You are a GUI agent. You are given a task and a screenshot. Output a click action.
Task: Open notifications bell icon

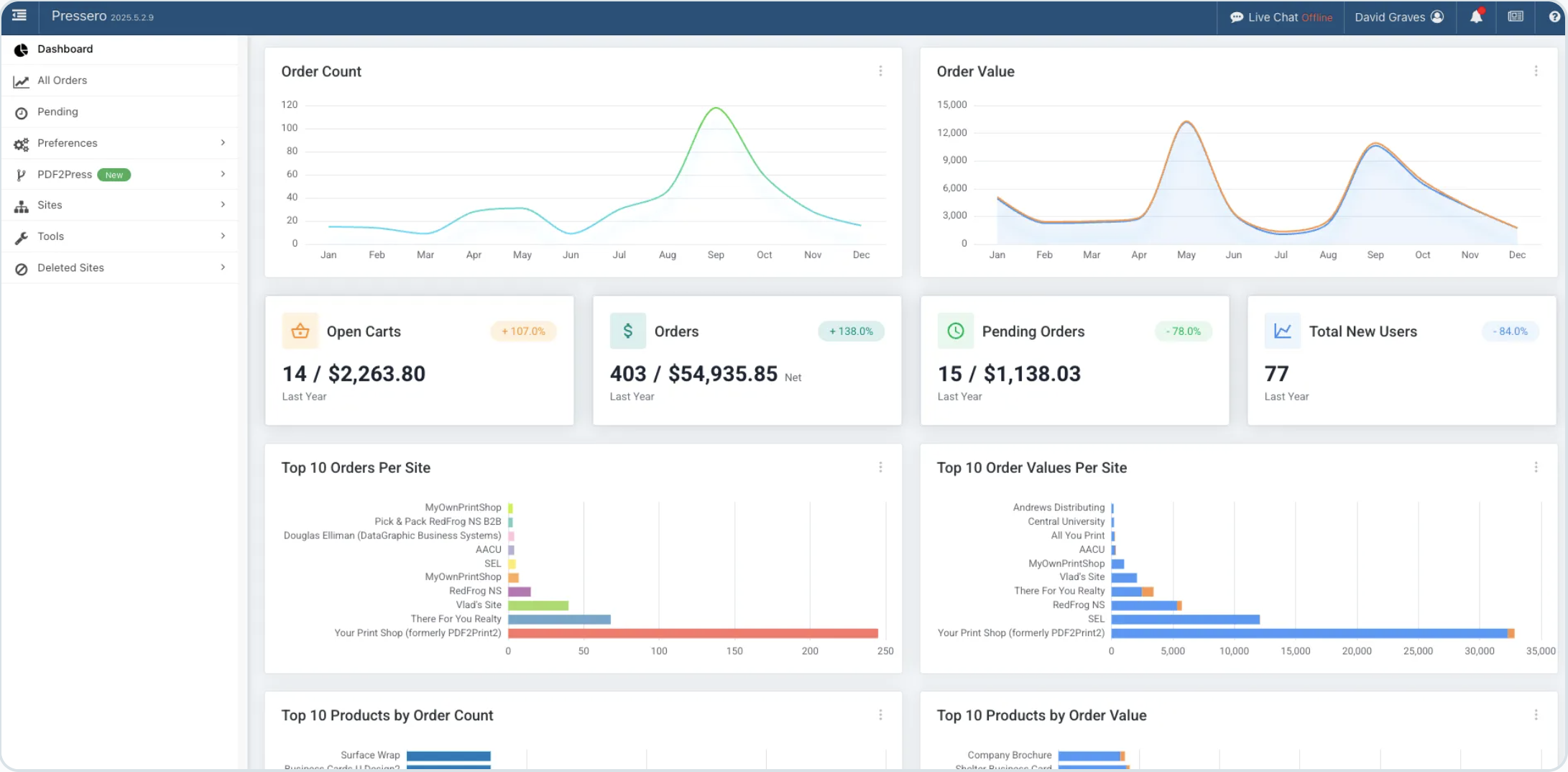(1476, 16)
